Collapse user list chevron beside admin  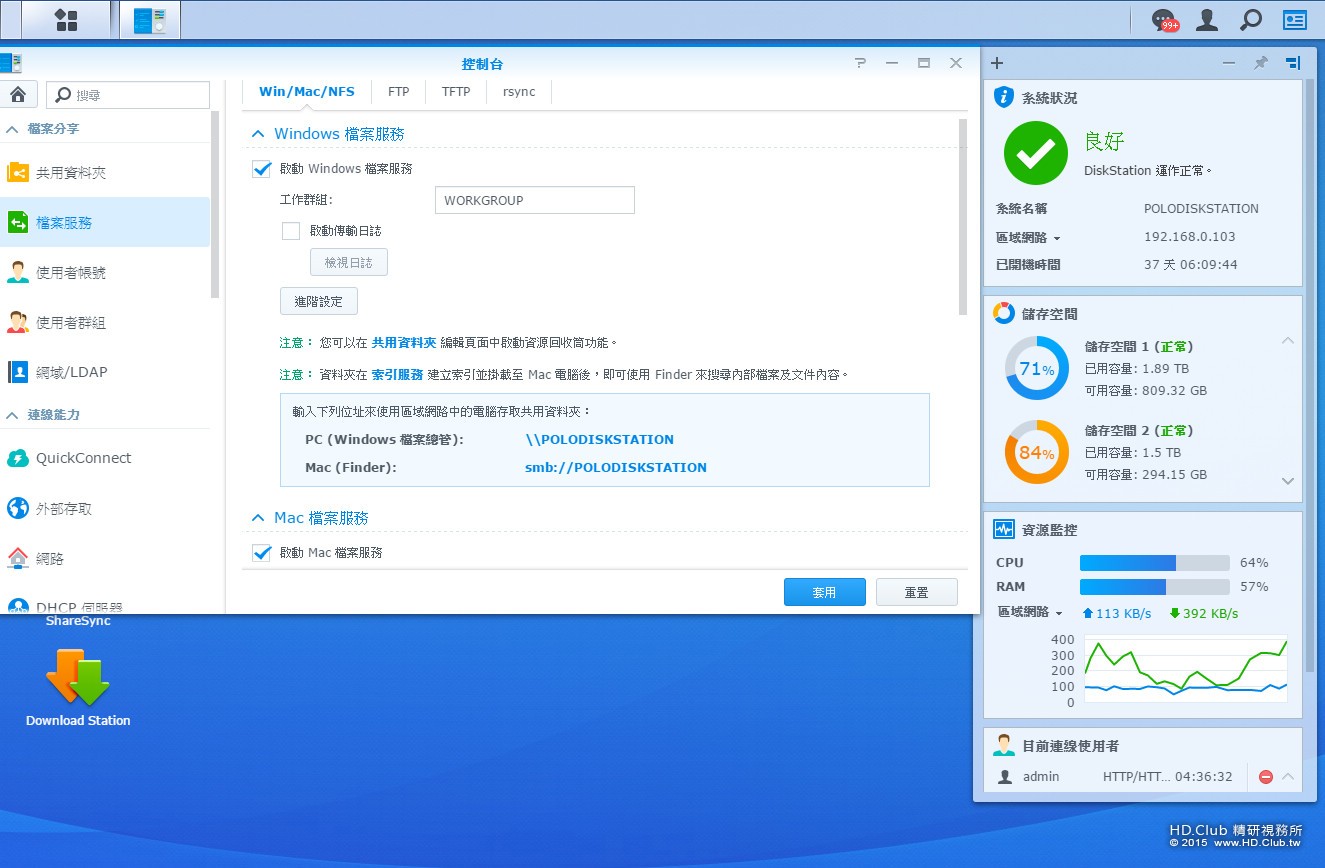pyautogui.click(x=1288, y=777)
